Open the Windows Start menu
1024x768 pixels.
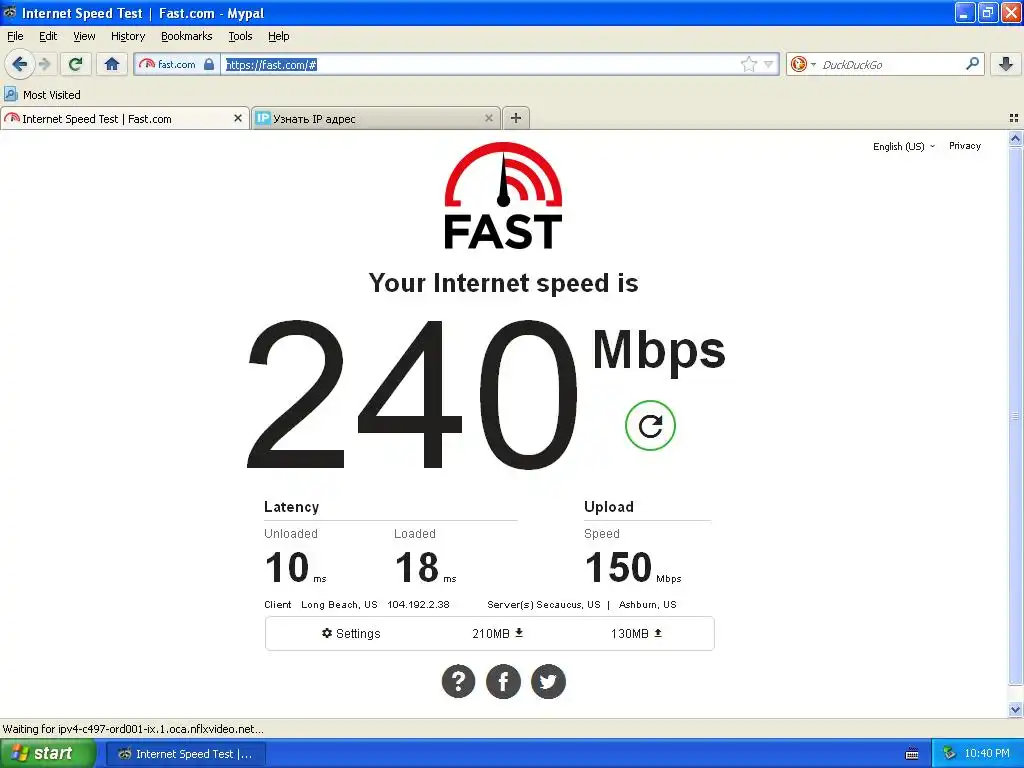coord(47,754)
